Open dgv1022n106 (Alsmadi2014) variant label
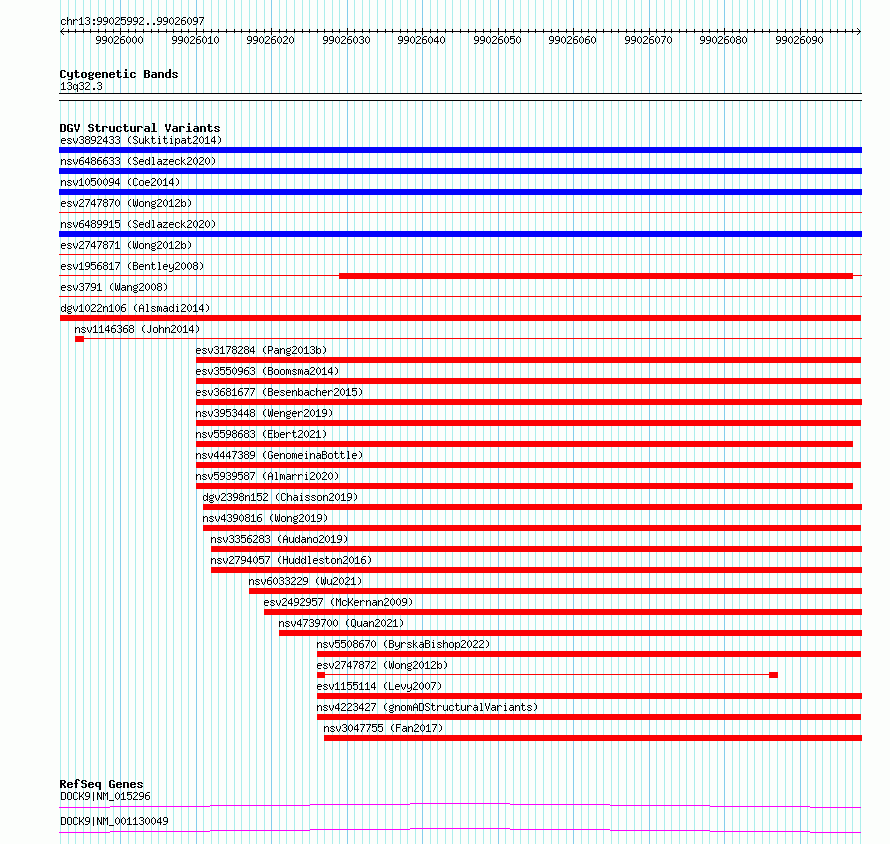The height and width of the screenshot is (844, 890). click(135, 308)
